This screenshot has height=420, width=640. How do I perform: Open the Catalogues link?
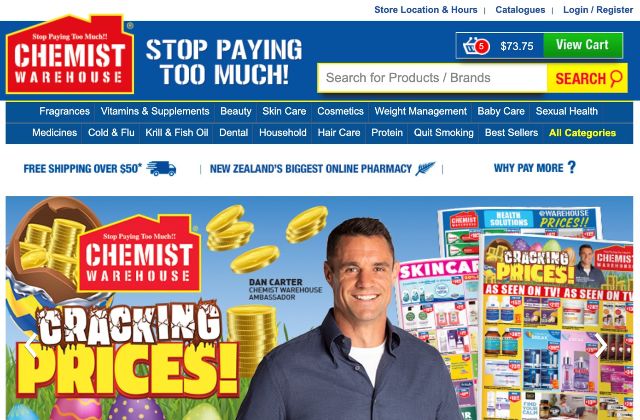click(520, 10)
